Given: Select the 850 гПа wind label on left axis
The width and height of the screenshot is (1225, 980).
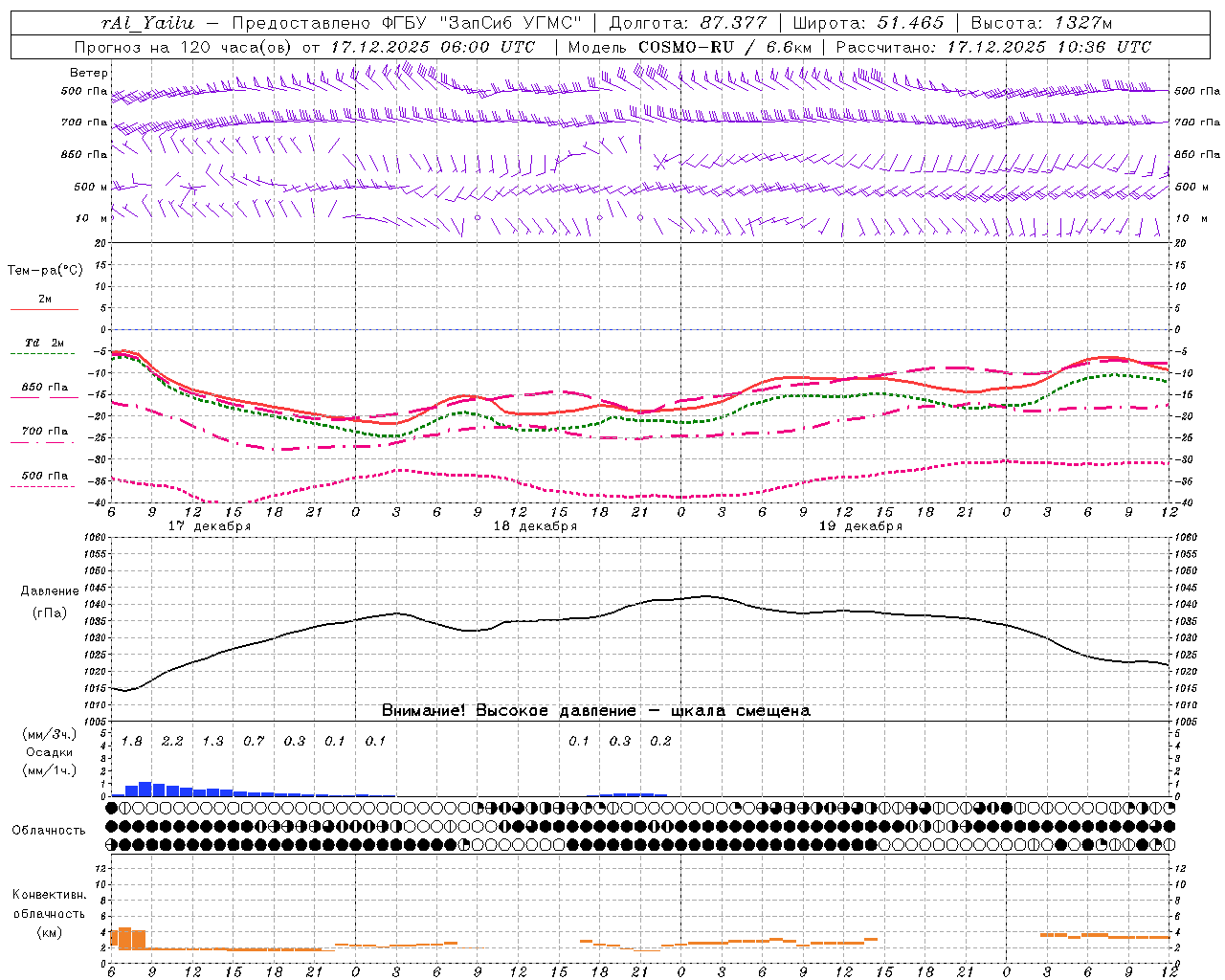Looking at the screenshot, I should point(84,154).
